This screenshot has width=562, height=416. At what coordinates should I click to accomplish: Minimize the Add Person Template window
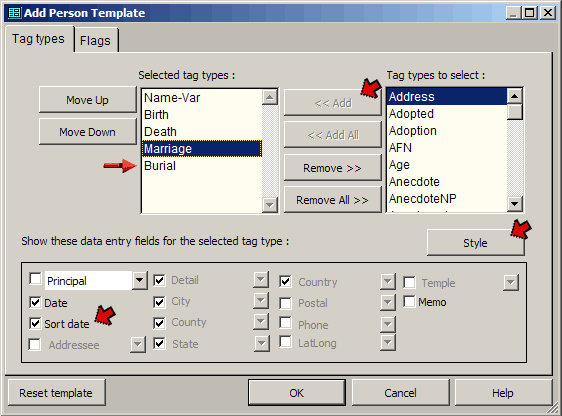514,13
